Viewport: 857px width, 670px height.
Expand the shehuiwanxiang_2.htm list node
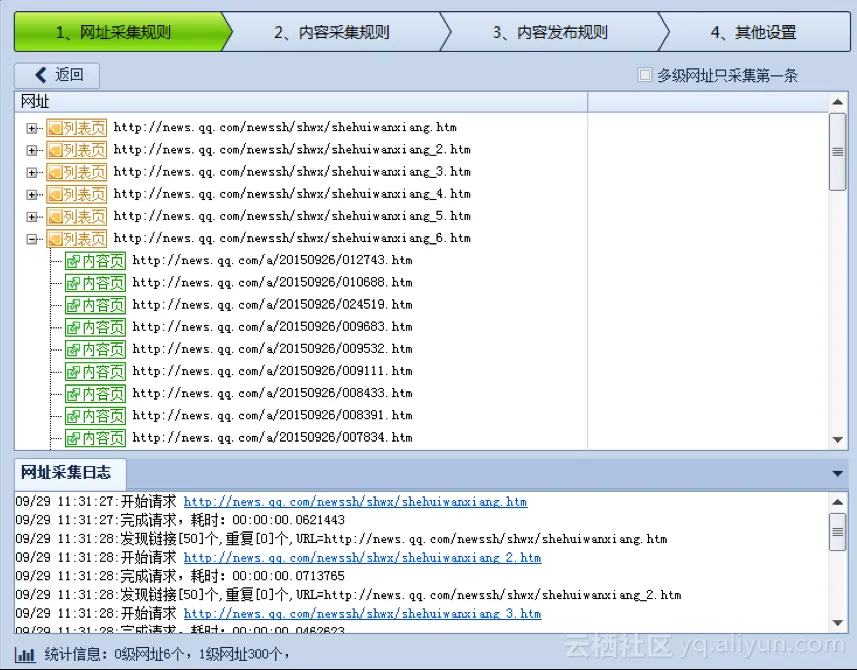[x=32, y=150]
